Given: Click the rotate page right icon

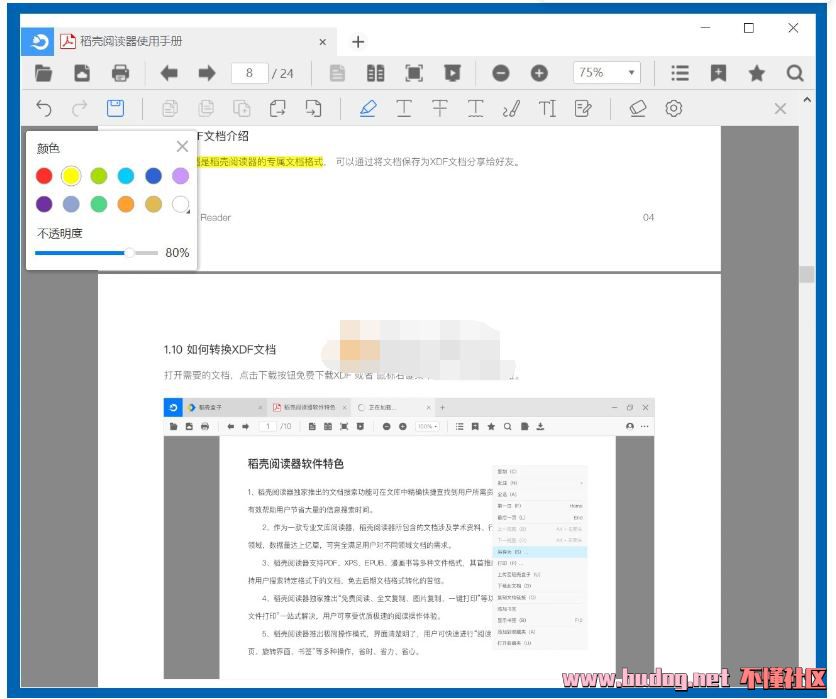Looking at the screenshot, I should 314,108.
